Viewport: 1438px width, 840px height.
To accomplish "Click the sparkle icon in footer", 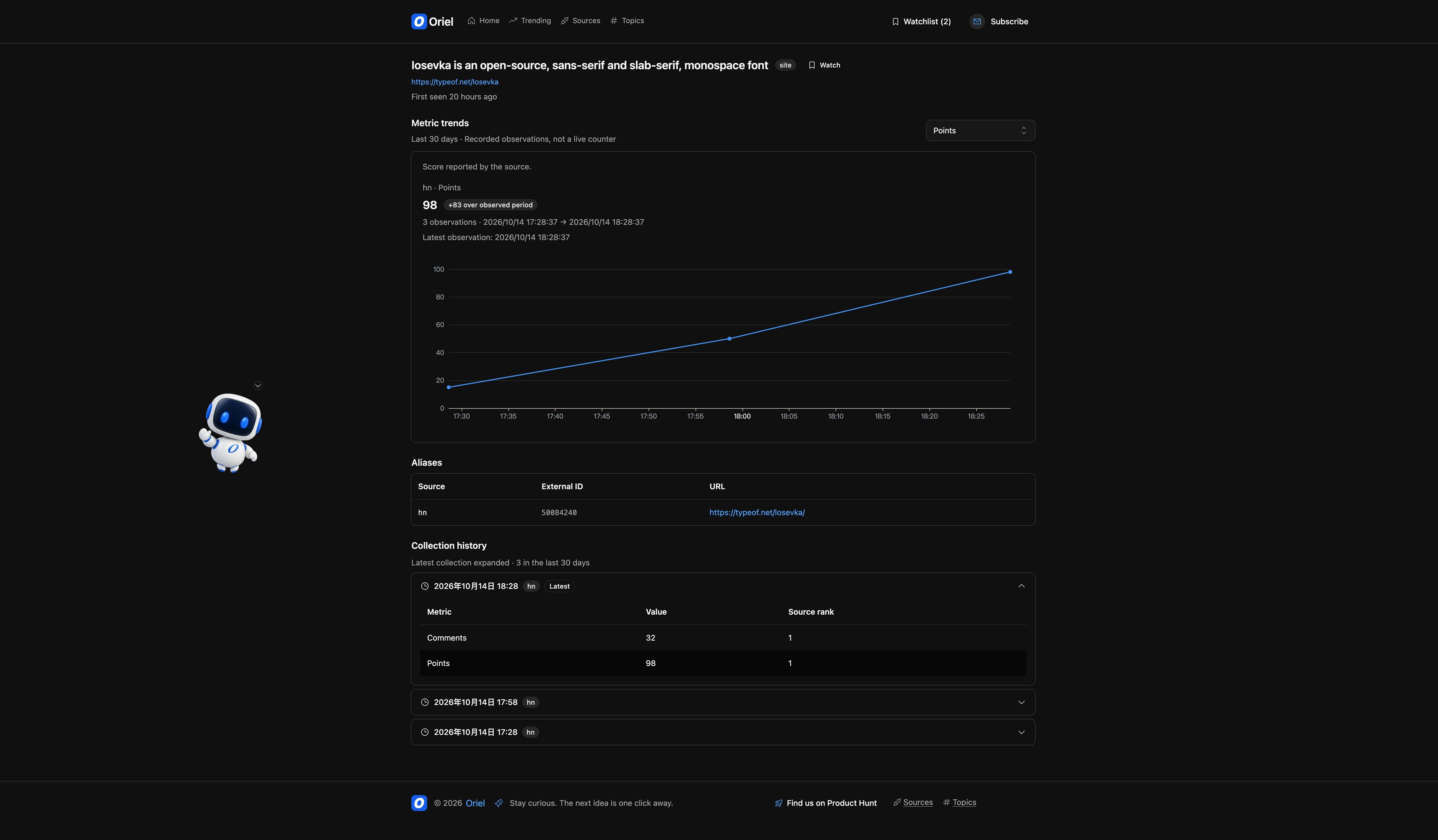I will 499,803.
